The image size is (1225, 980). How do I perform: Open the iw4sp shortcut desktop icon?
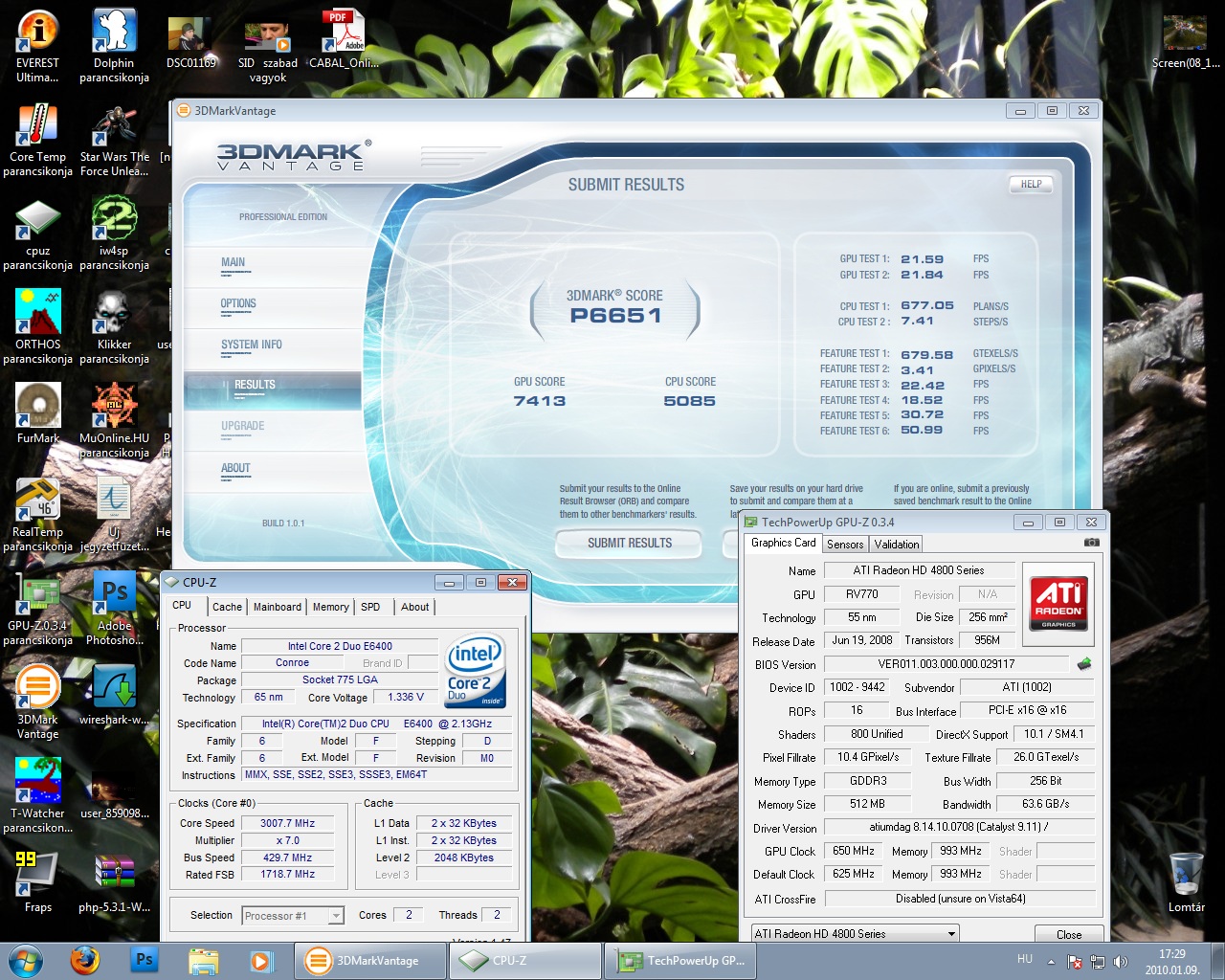114,234
